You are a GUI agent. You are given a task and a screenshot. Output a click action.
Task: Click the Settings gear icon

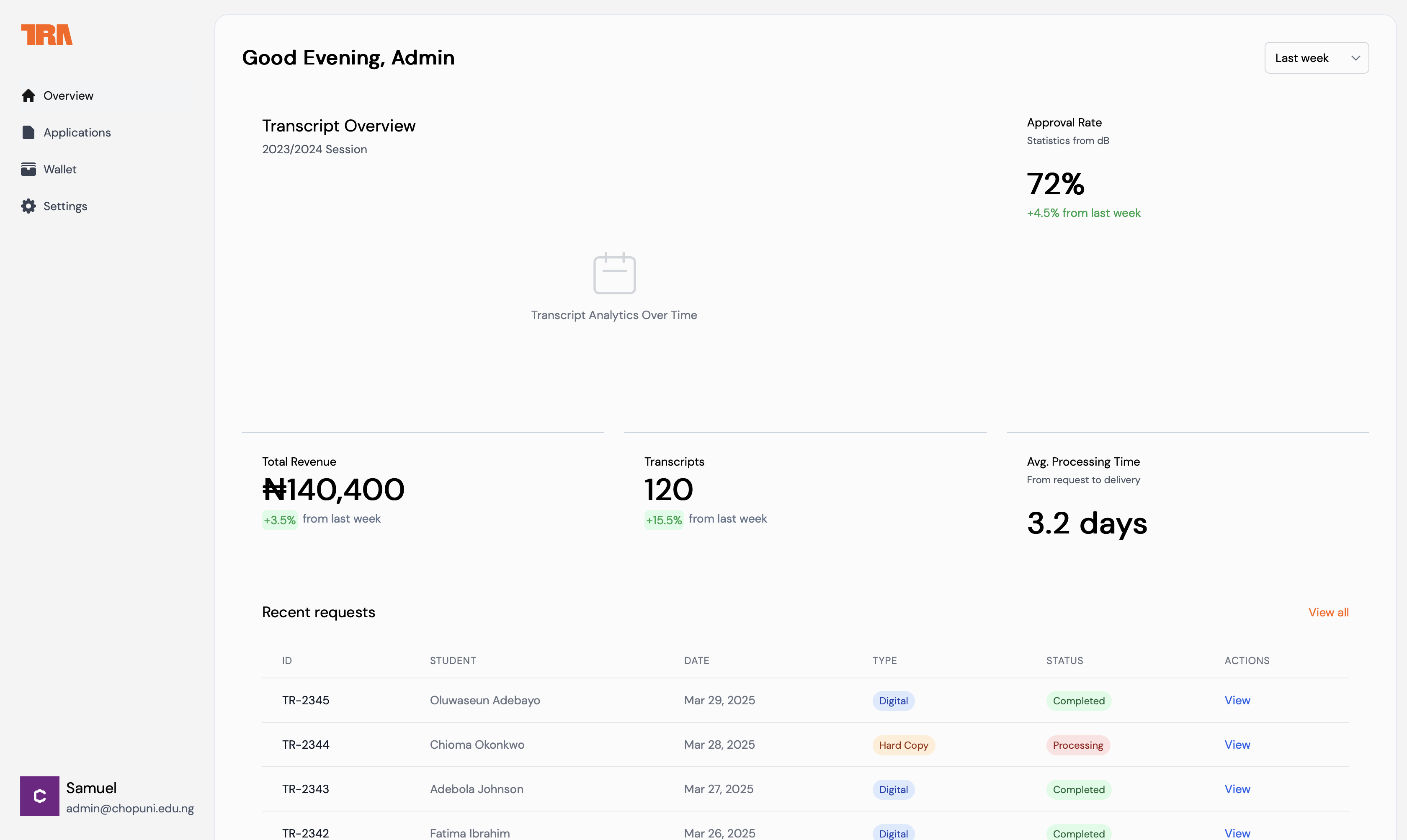pos(28,206)
